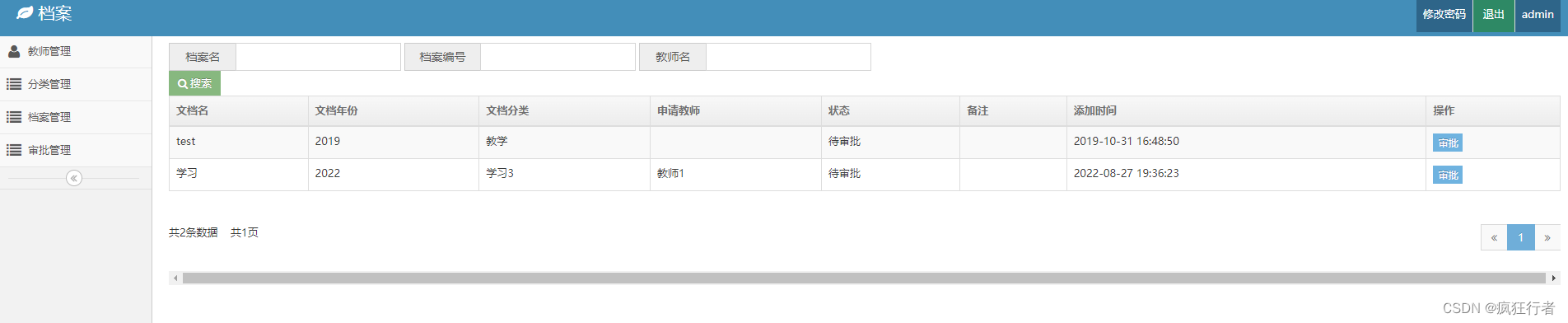Click the list icon next to 档案管理
The width and height of the screenshot is (1568, 323).
tap(14, 117)
